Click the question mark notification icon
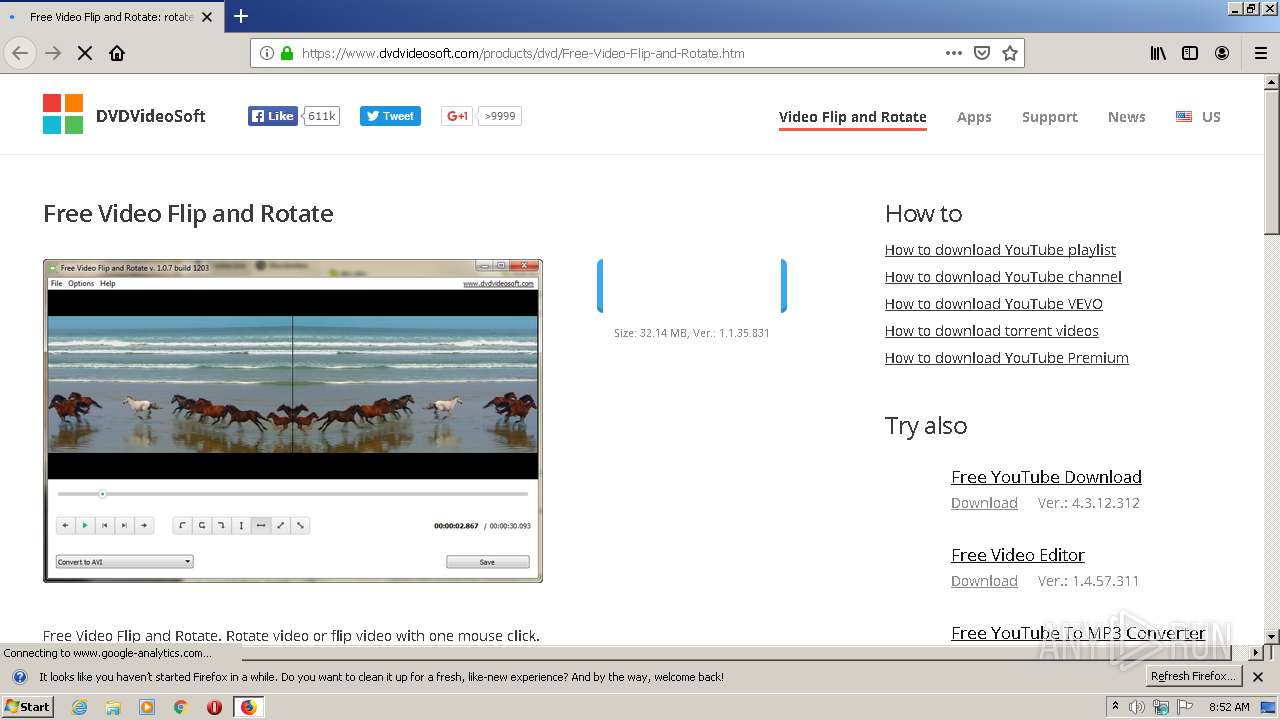Image resolution: width=1280 pixels, height=720 pixels. pos(19,677)
